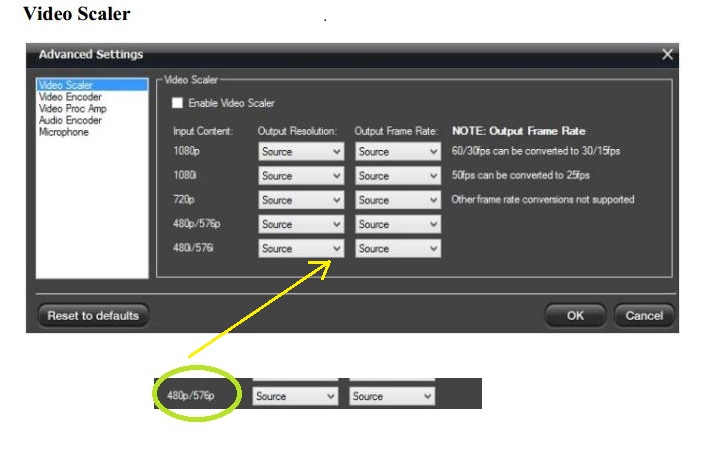The width and height of the screenshot is (702, 454).
Task: Open 480p/576p Output Resolution dropdown in dialog
Action: (301, 224)
